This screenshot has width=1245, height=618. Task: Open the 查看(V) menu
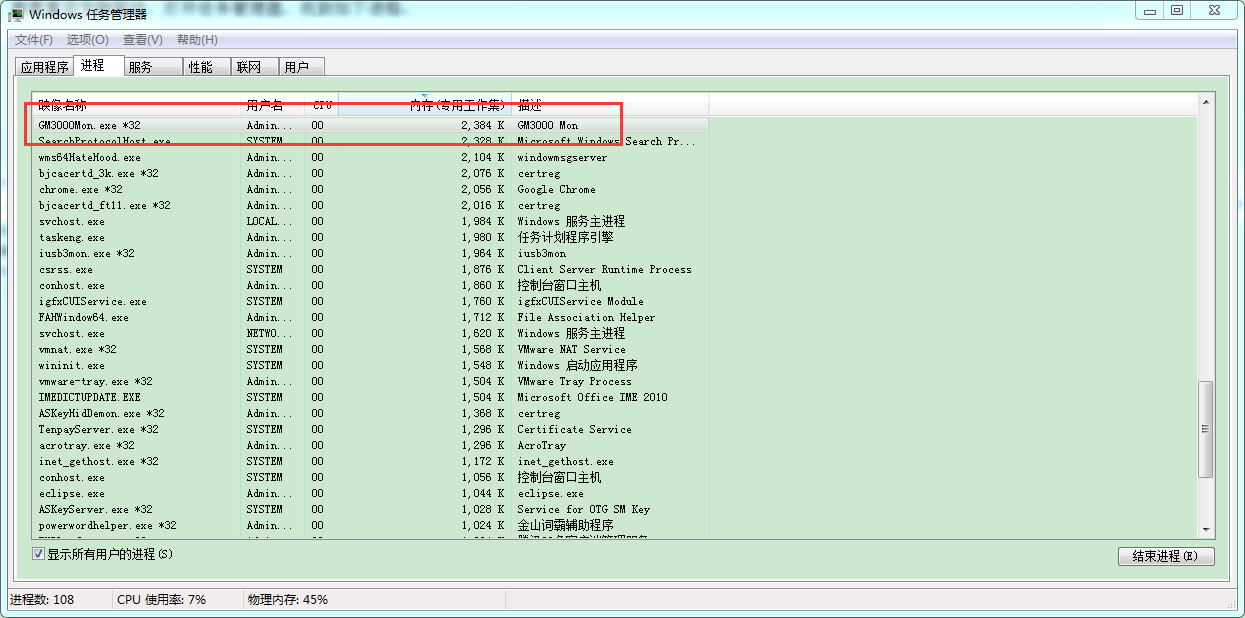click(x=142, y=40)
